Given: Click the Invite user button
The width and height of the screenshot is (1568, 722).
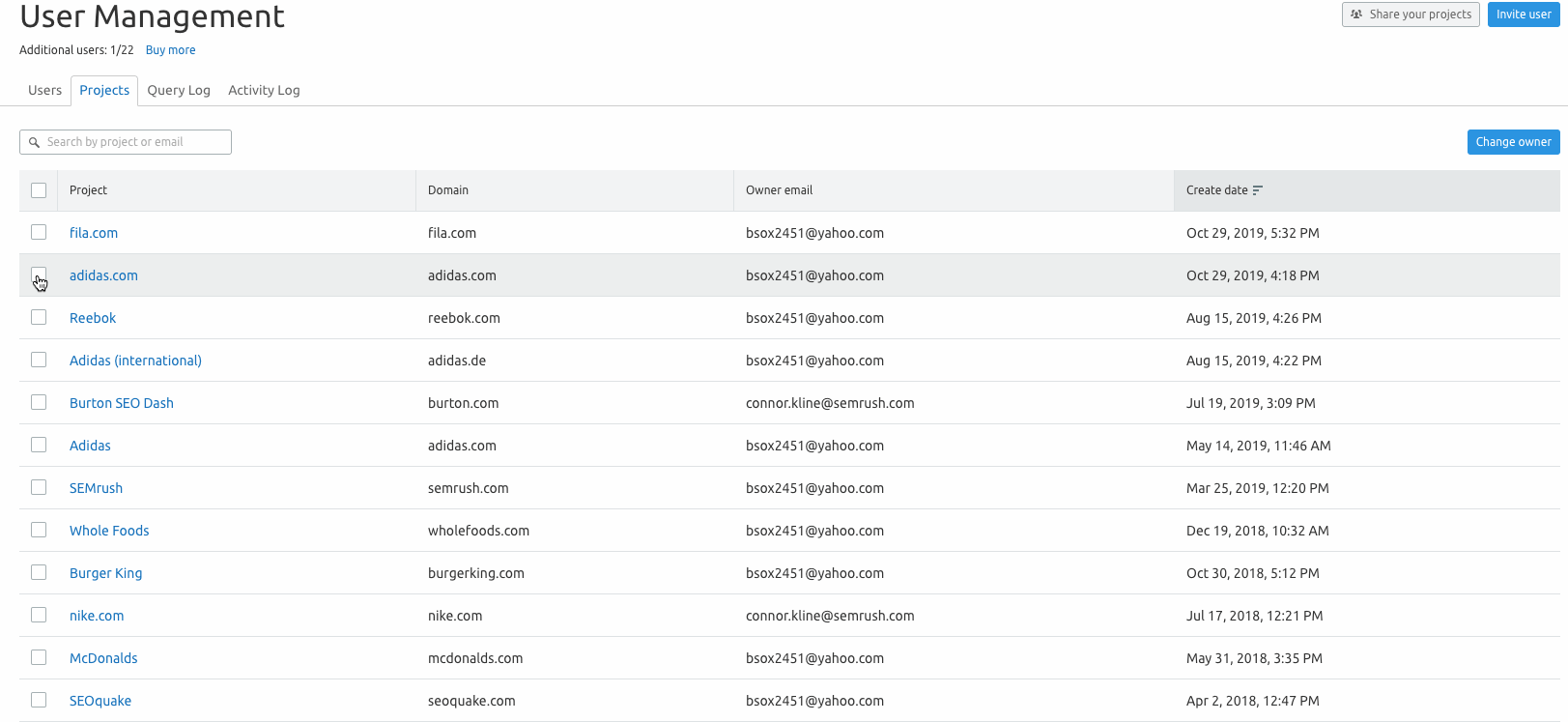Looking at the screenshot, I should [x=1524, y=14].
